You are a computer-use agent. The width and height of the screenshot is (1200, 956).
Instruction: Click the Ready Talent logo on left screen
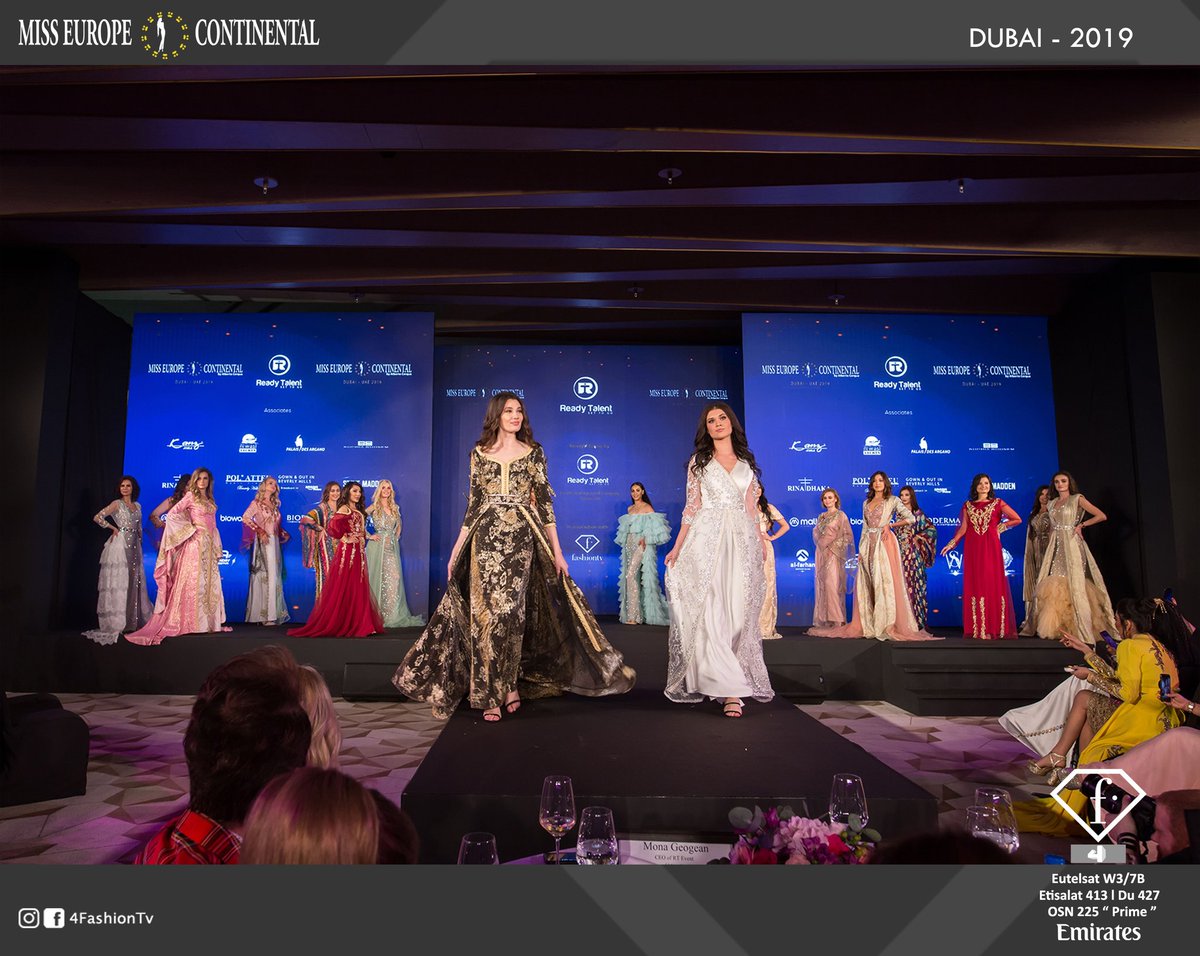(x=279, y=371)
